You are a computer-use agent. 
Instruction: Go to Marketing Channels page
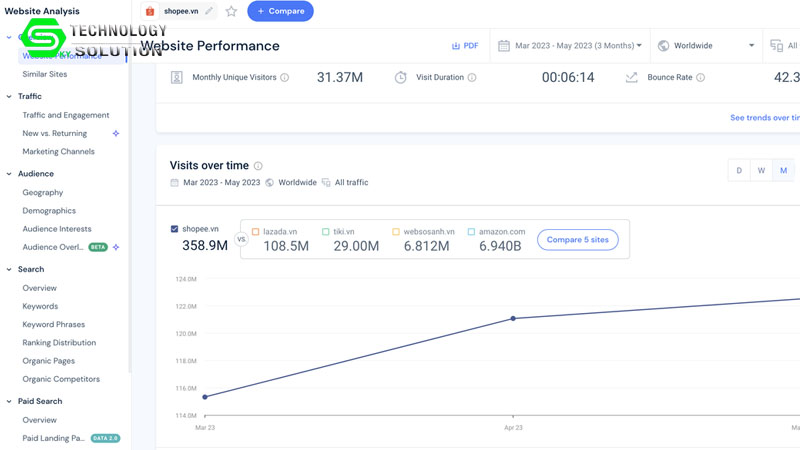click(x=58, y=152)
